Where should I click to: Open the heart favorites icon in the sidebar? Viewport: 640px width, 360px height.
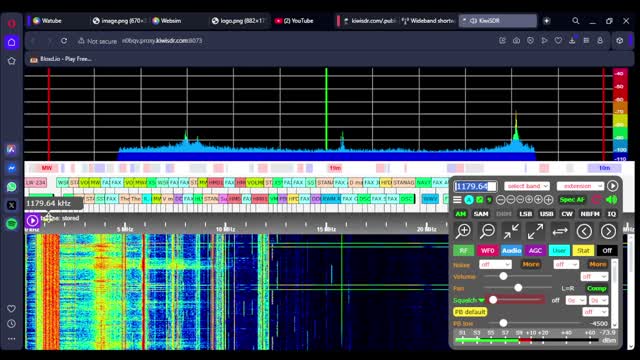tap(11, 309)
